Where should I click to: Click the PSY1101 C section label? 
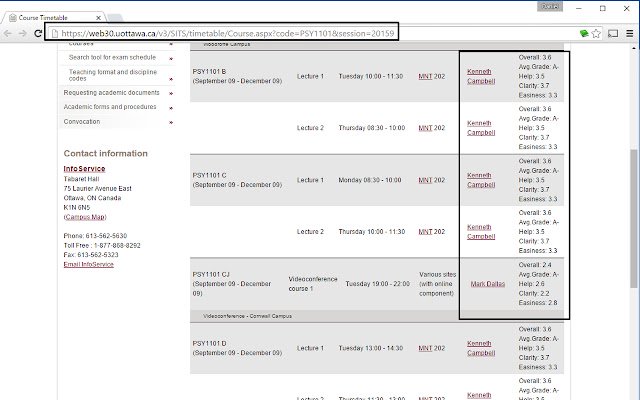(x=209, y=175)
